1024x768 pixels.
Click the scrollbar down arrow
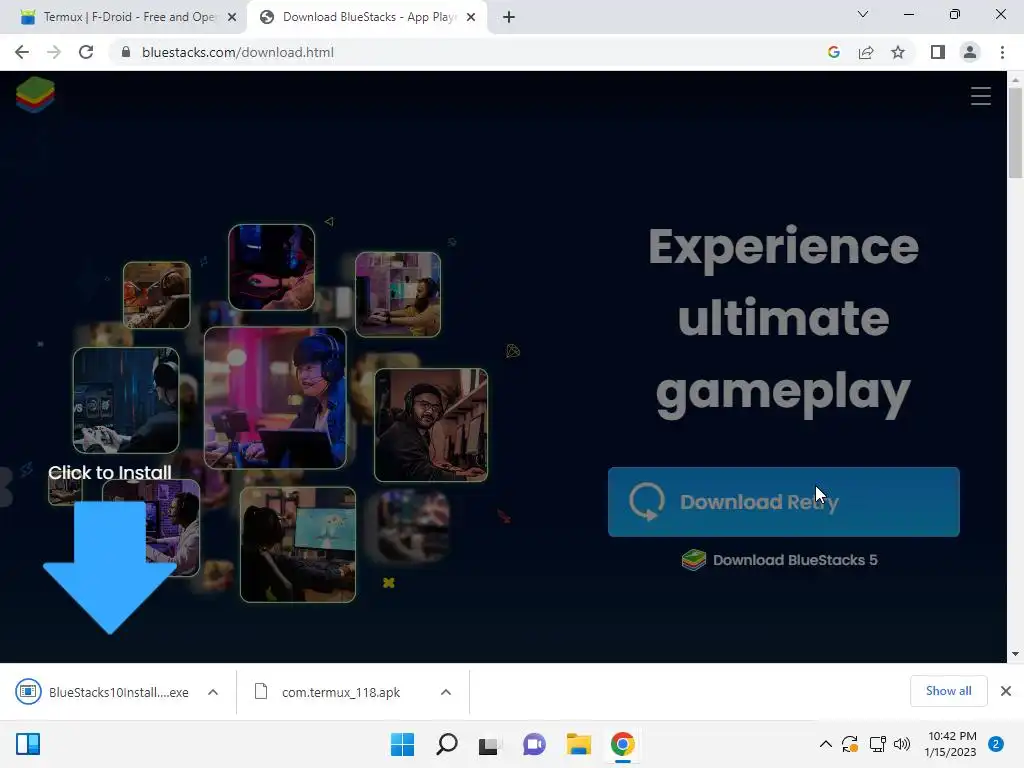click(1015, 654)
